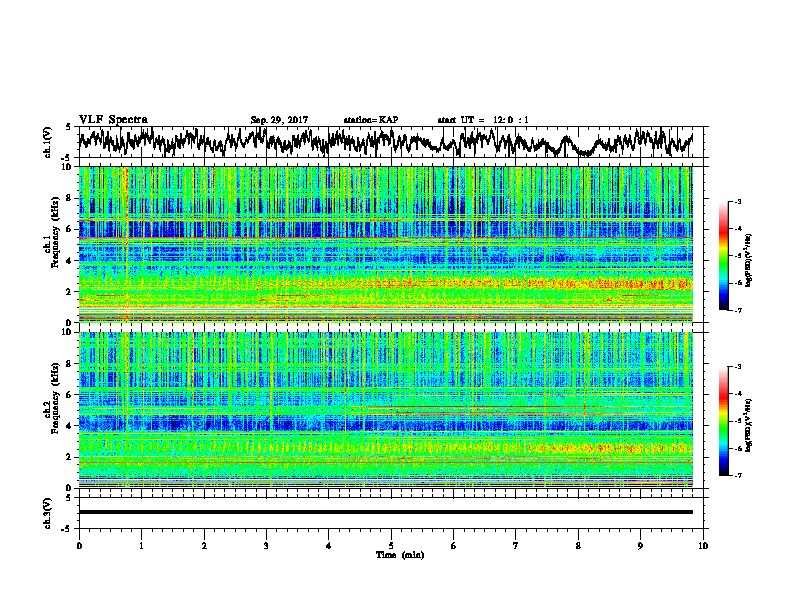Click the ch.1 spectrogram color bar
The image size is (792, 612).
click(724, 256)
